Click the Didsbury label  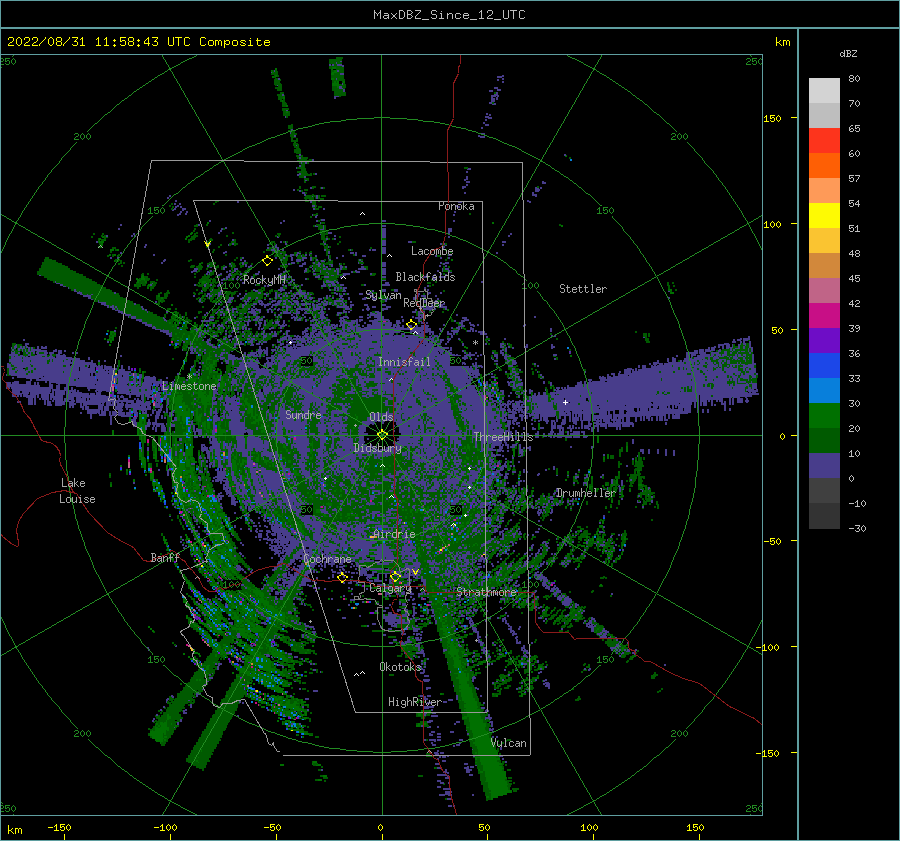point(377,448)
